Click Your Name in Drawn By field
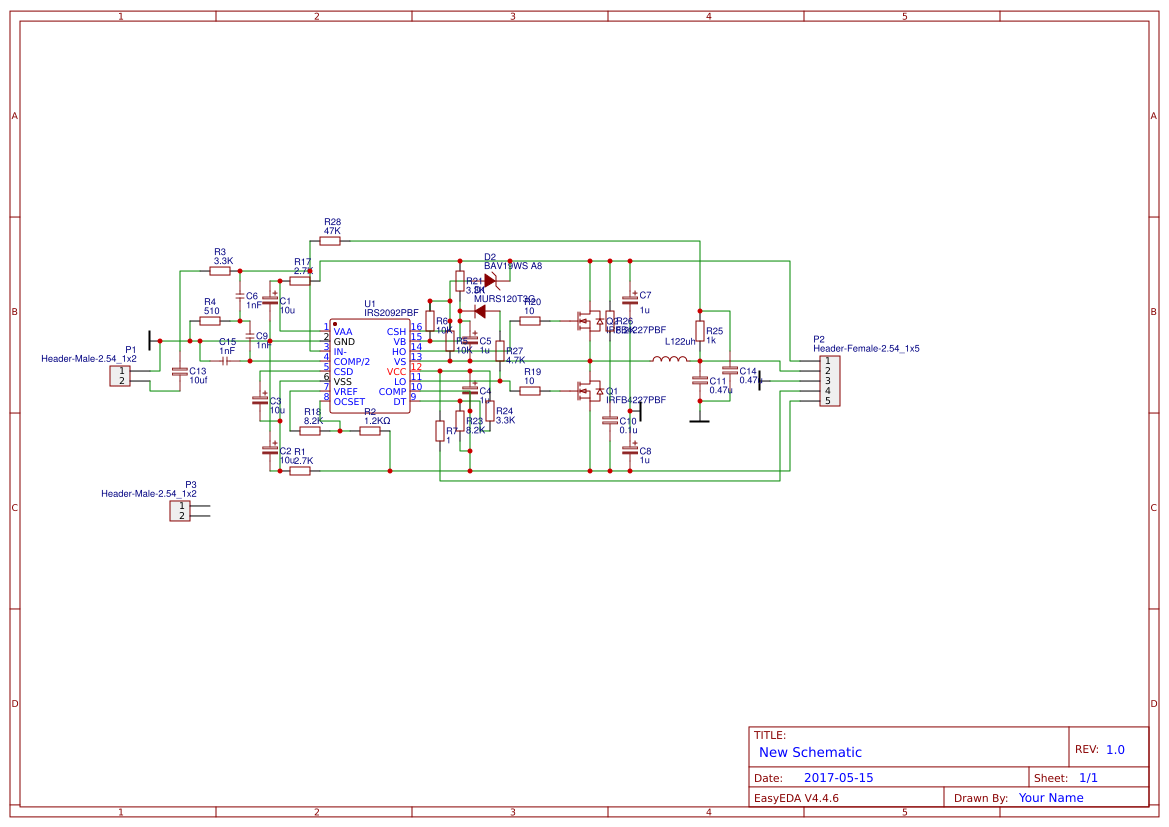The width and height of the screenshot is (1169, 827). 1050,797
